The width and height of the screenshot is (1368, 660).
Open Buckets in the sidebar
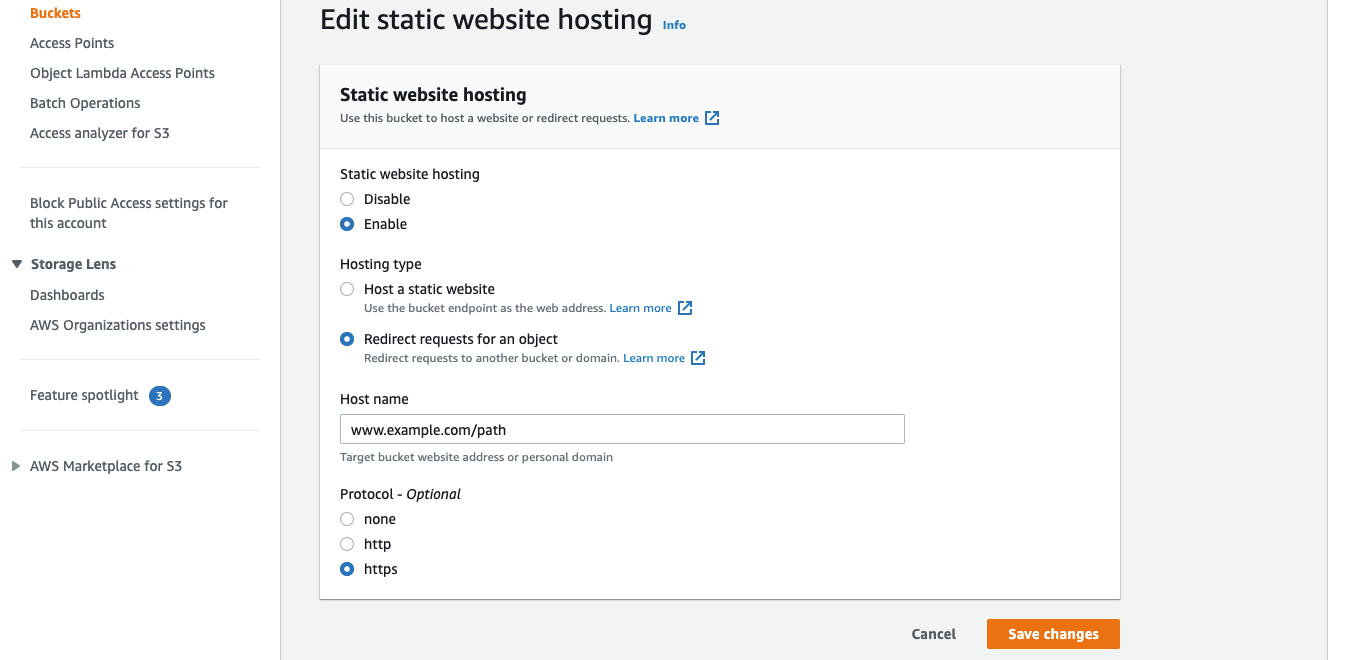tap(55, 13)
